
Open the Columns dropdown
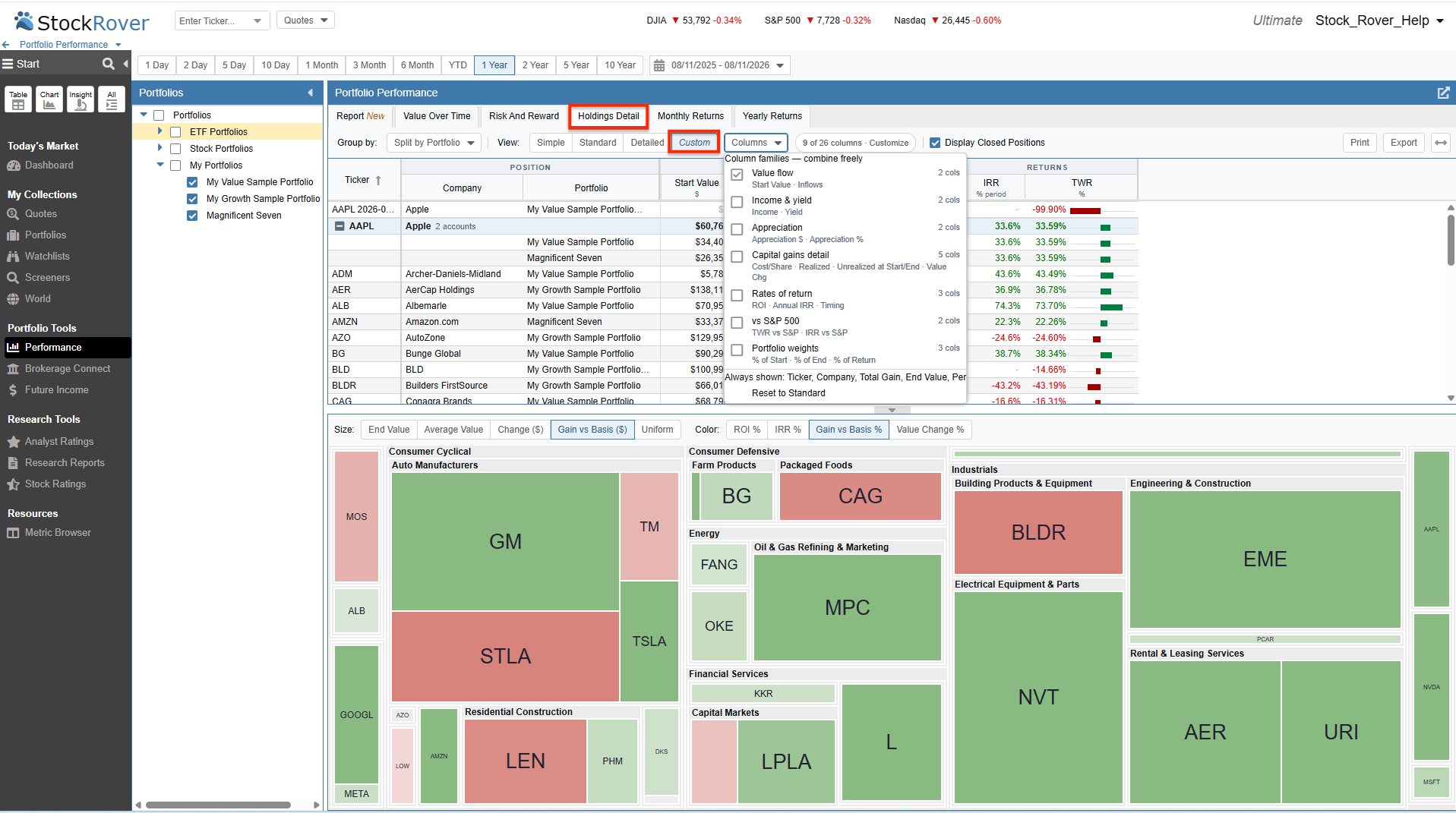756,143
